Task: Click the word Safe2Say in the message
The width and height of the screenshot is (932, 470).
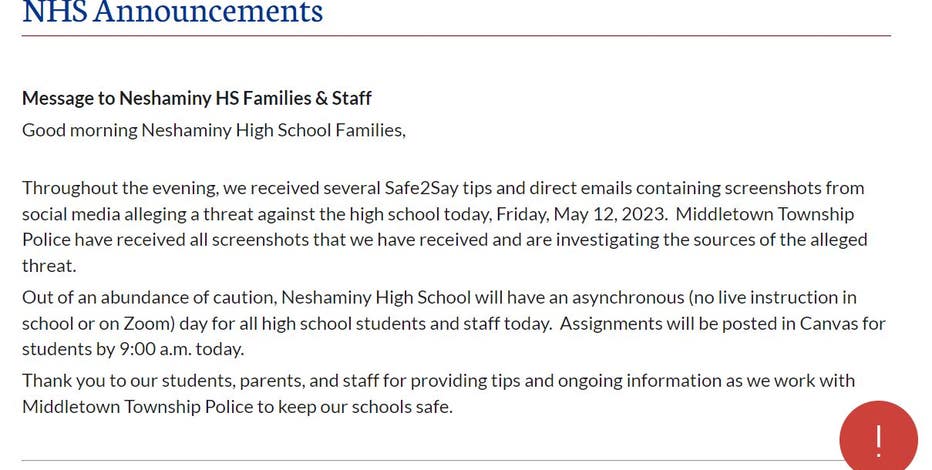Action: (421, 188)
